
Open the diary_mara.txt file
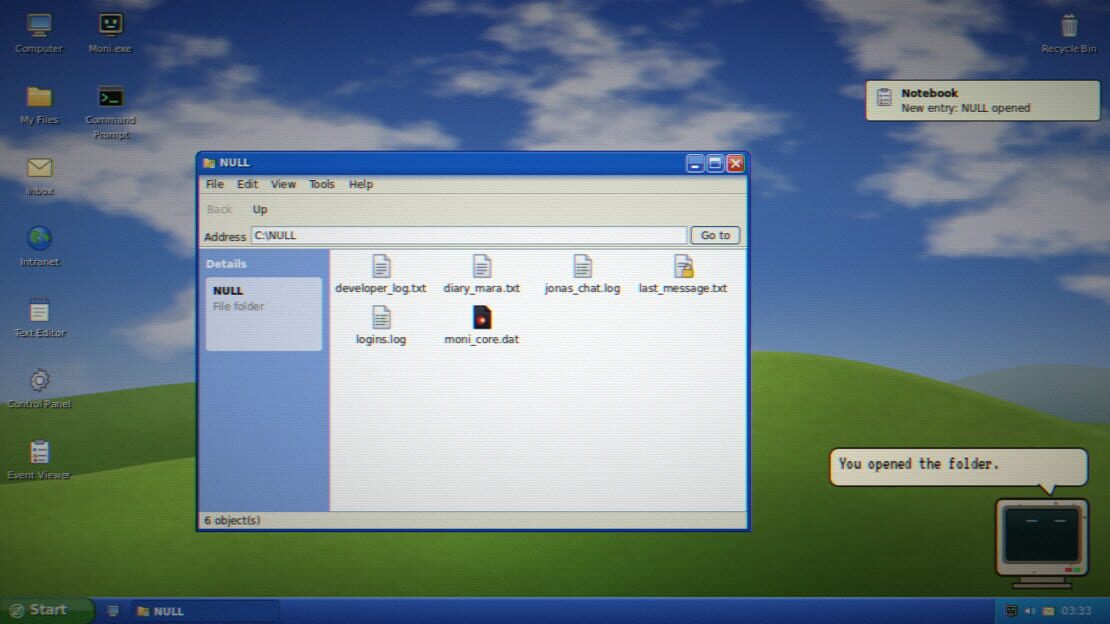click(481, 274)
